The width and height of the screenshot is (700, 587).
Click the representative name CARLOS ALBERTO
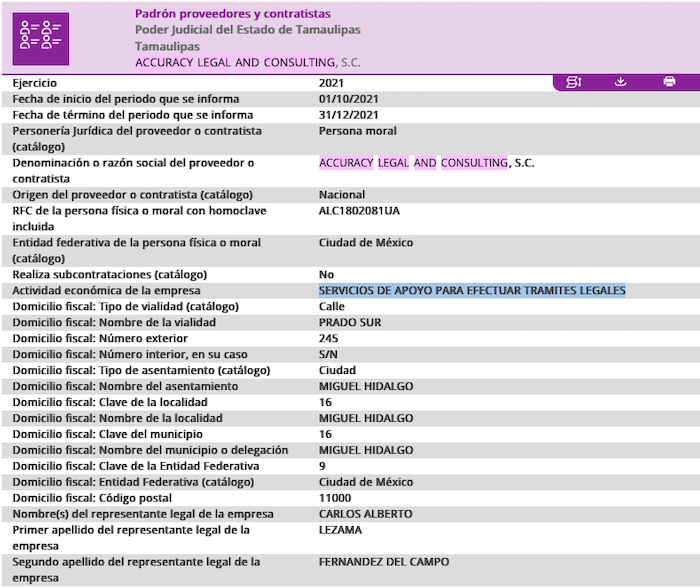tap(365, 514)
